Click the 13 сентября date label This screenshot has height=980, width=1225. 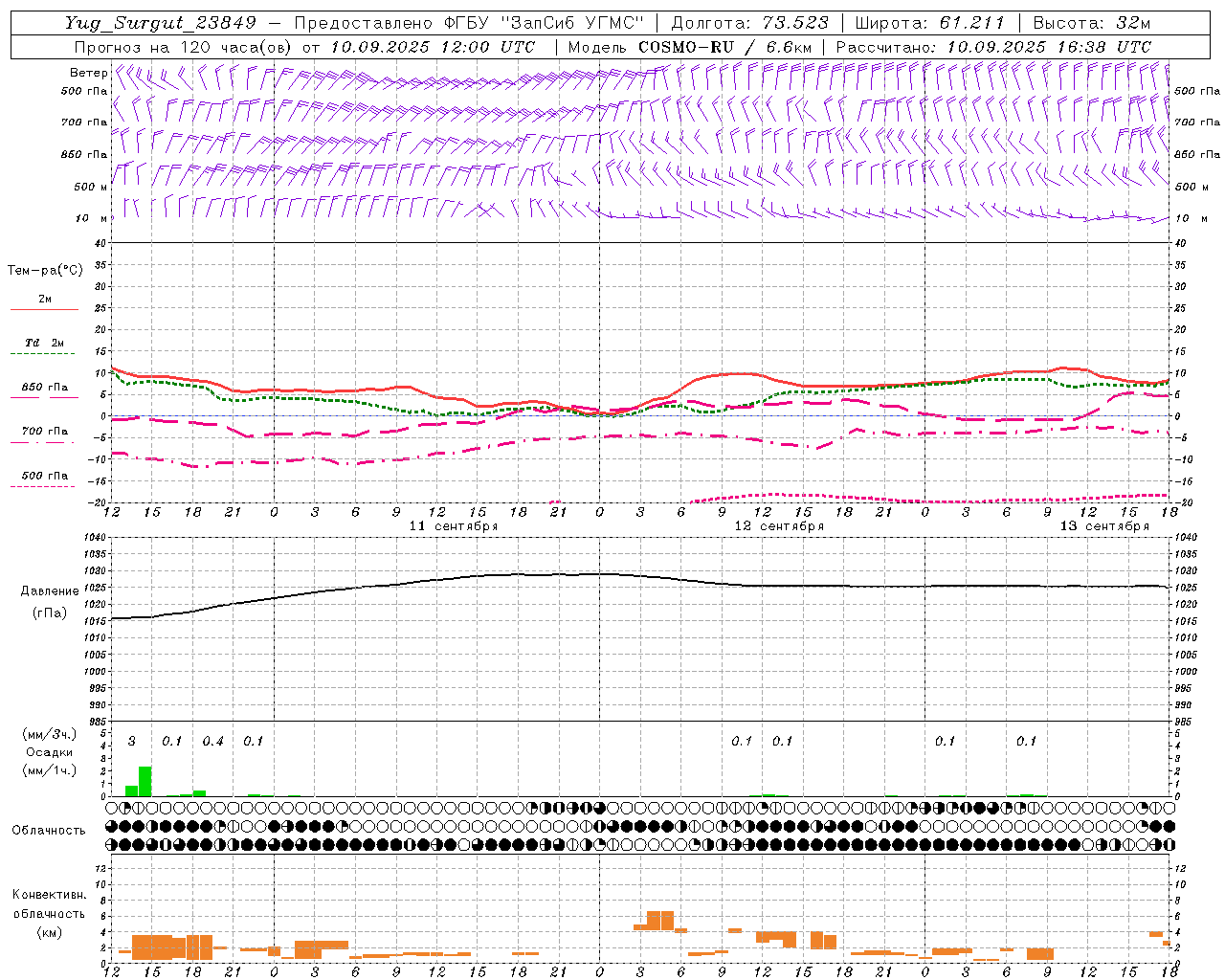(x=1104, y=526)
